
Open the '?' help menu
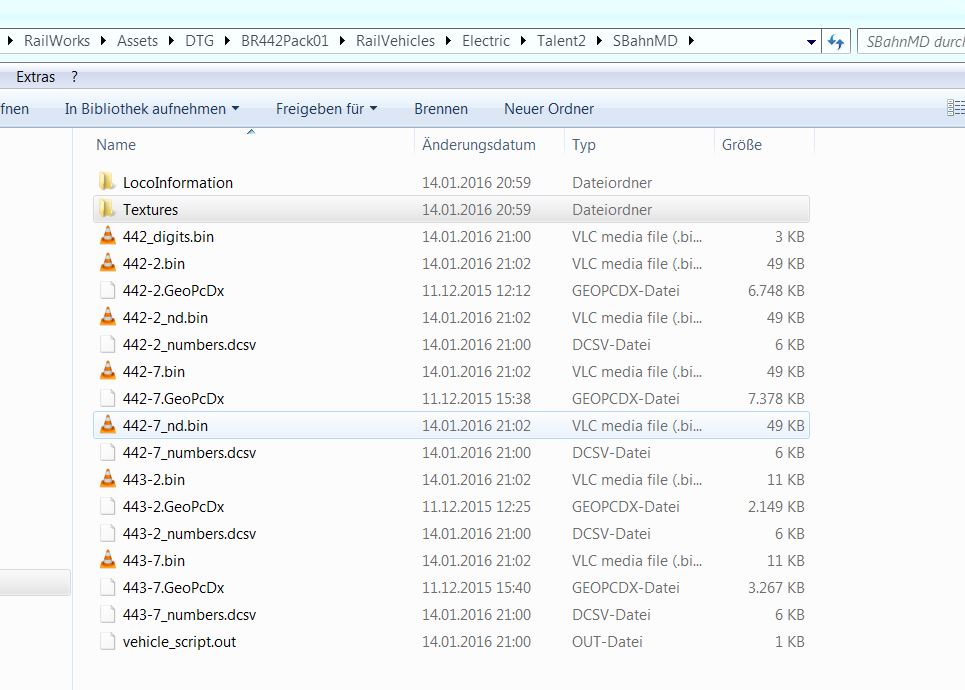(x=74, y=77)
